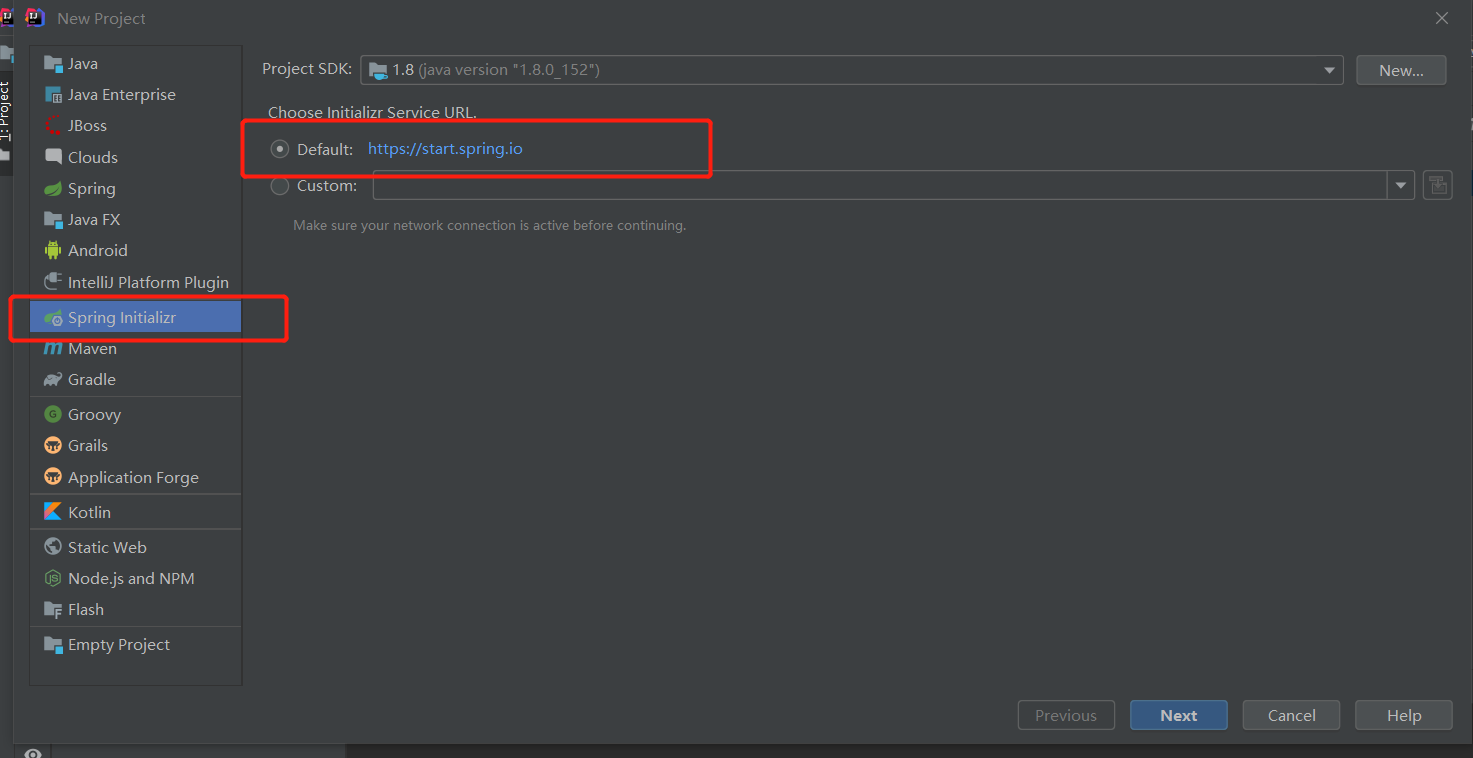
Task: Select the Spring leaf project type icon
Action: pyautogui.click(x=53, y=188)
